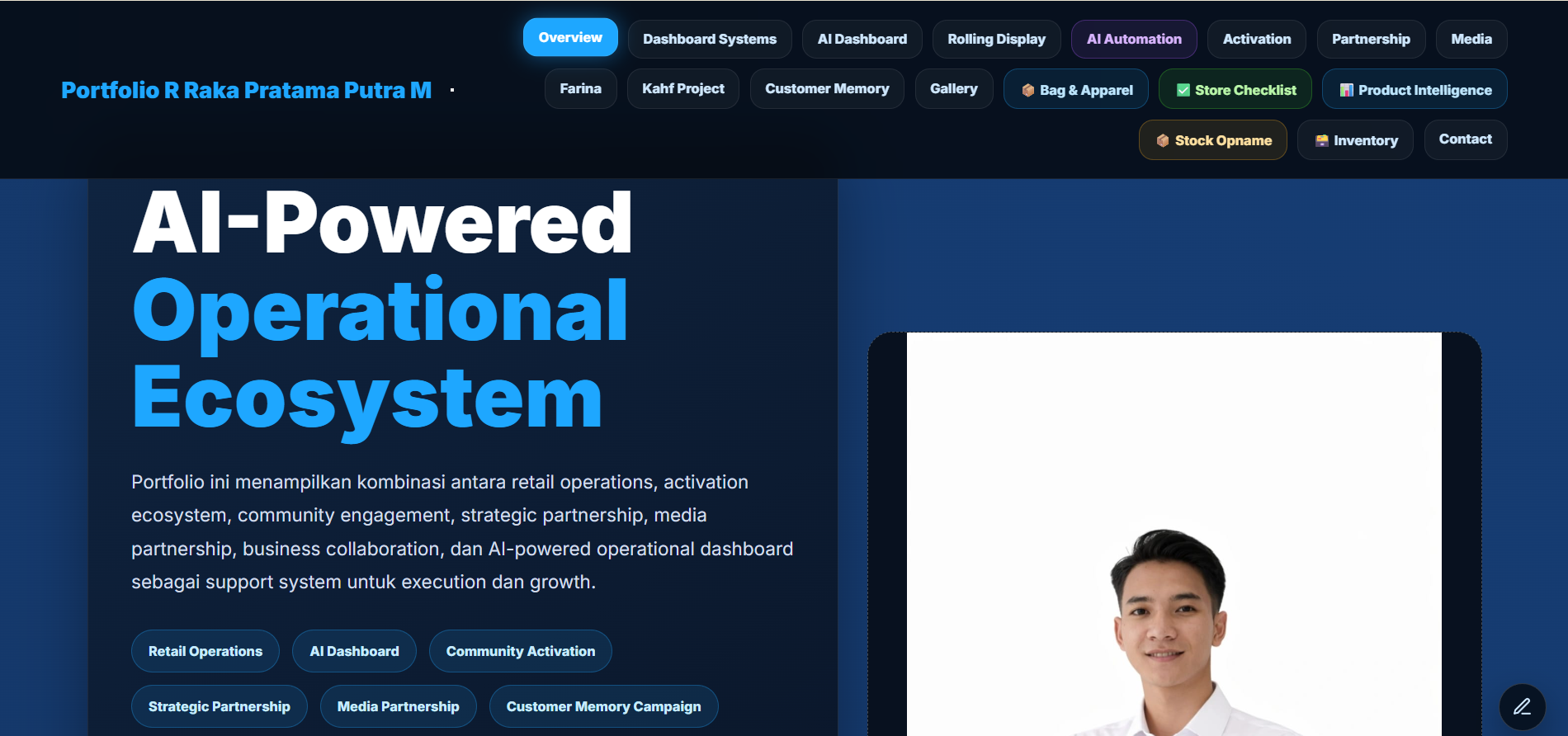Open Kahf Project section
Viewport: 1568px width, 736px height.
682,88
